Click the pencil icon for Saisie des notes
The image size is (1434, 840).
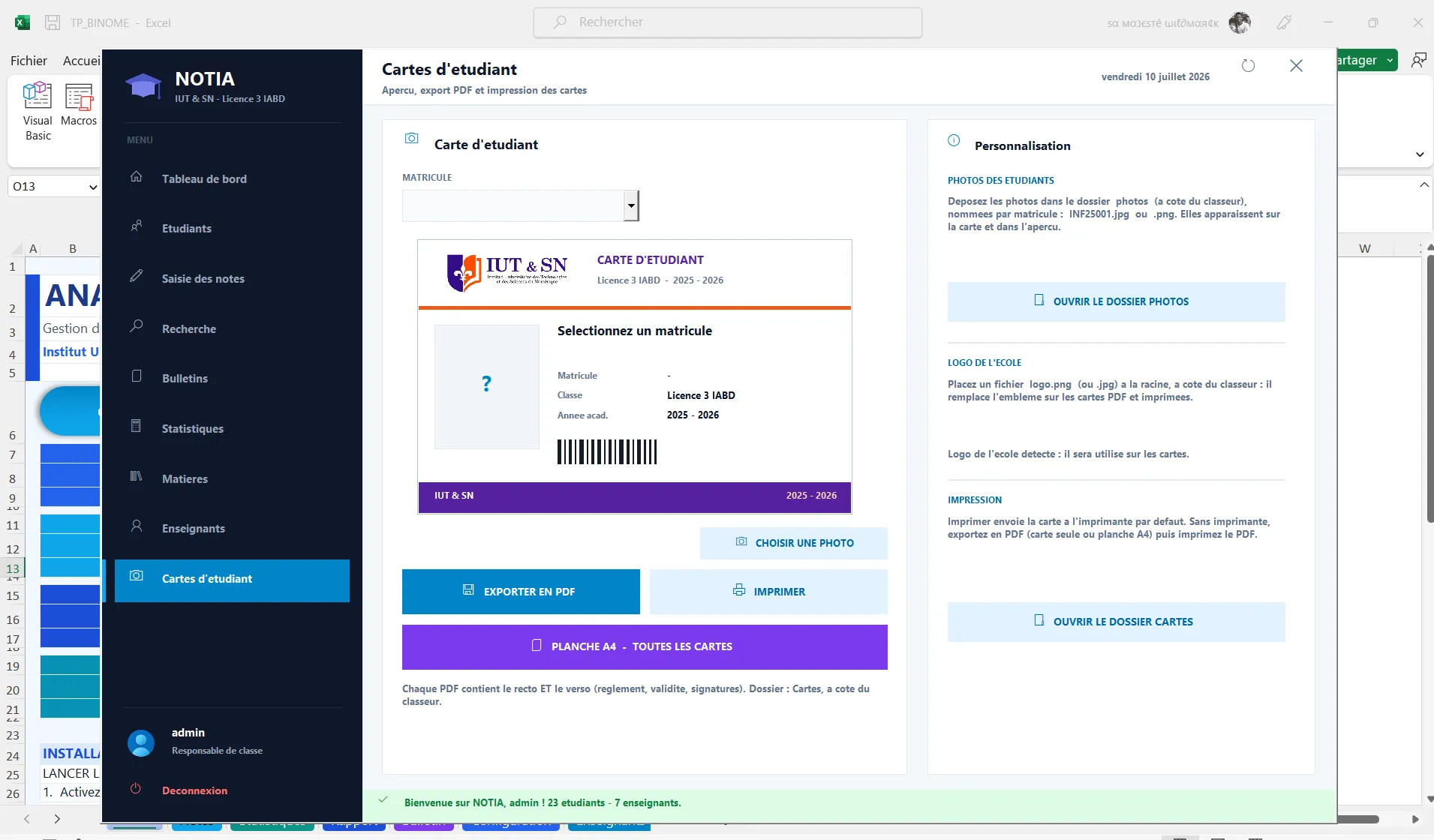pos(136,276)
